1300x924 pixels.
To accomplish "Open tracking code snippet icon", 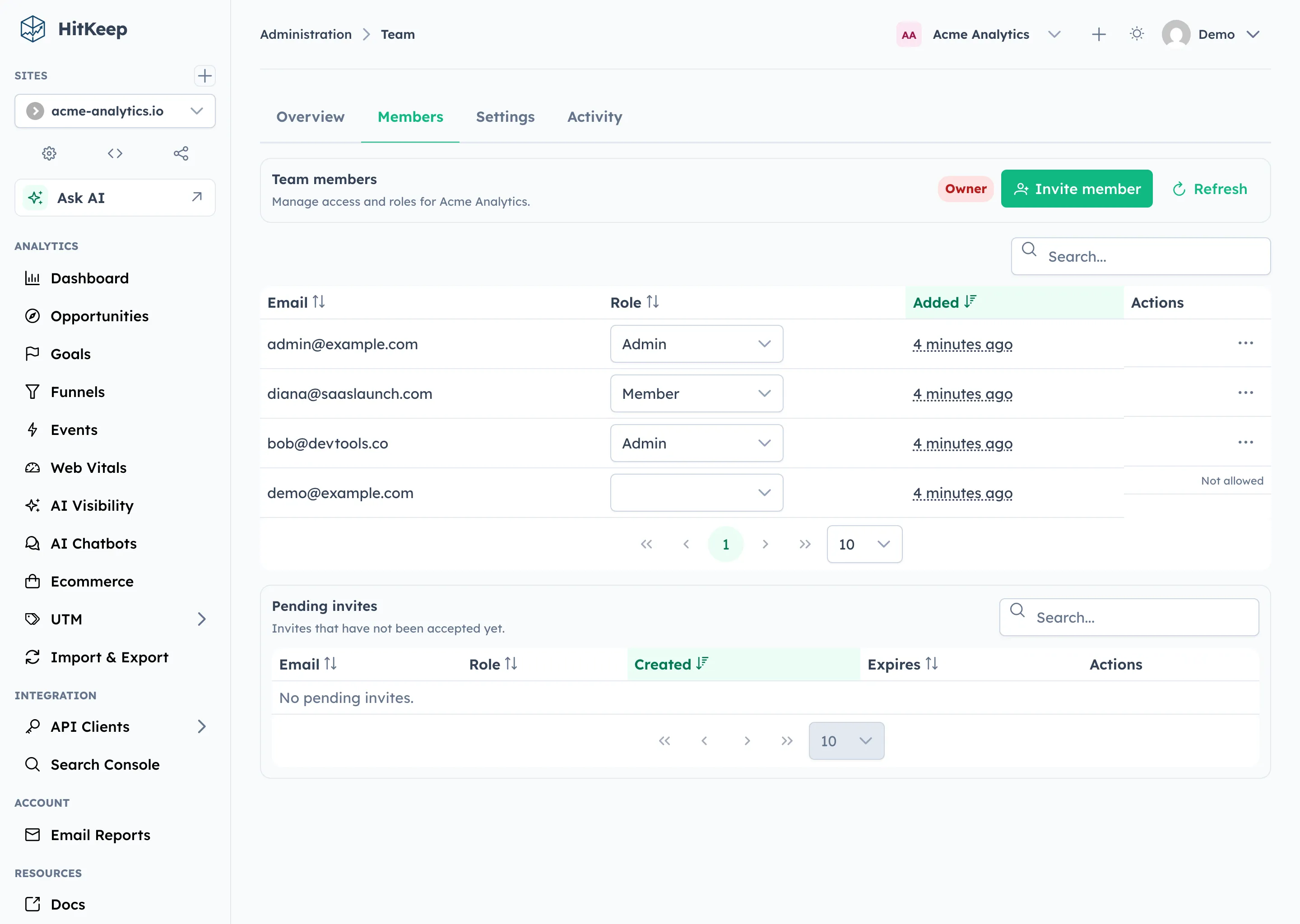I will (x=115, y=153).
